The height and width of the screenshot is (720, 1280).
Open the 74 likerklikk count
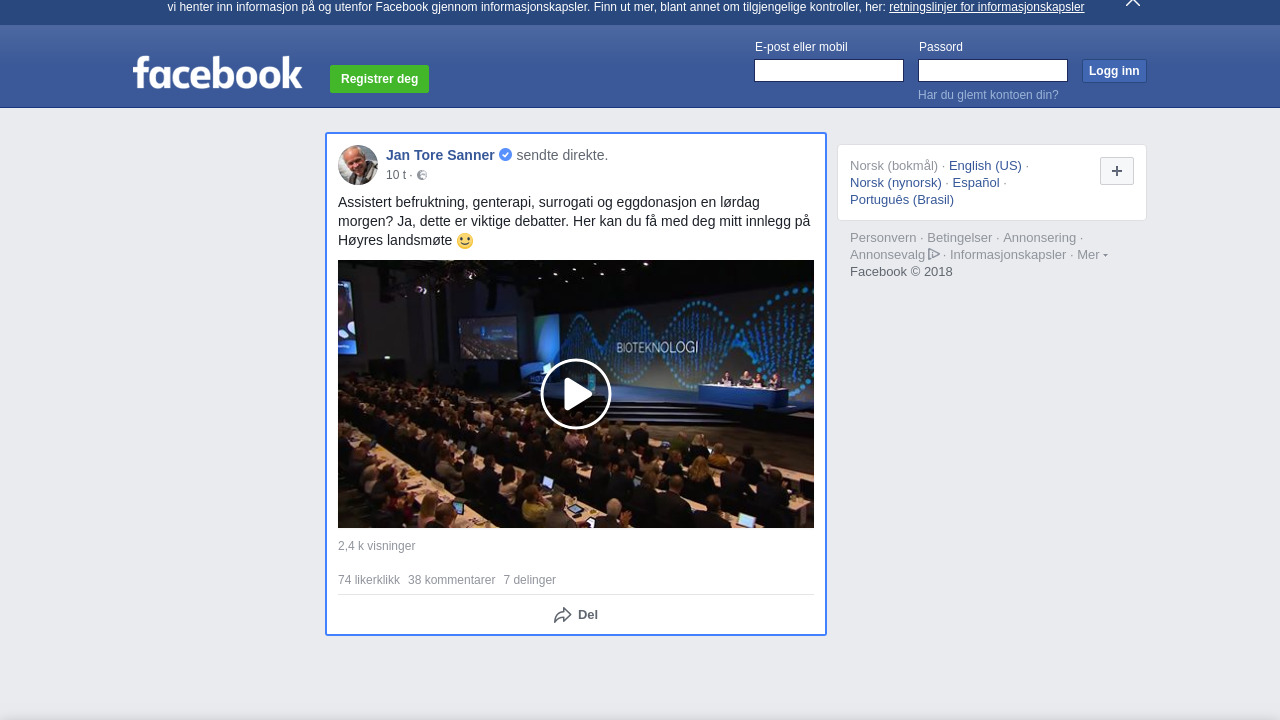(369, 580)
